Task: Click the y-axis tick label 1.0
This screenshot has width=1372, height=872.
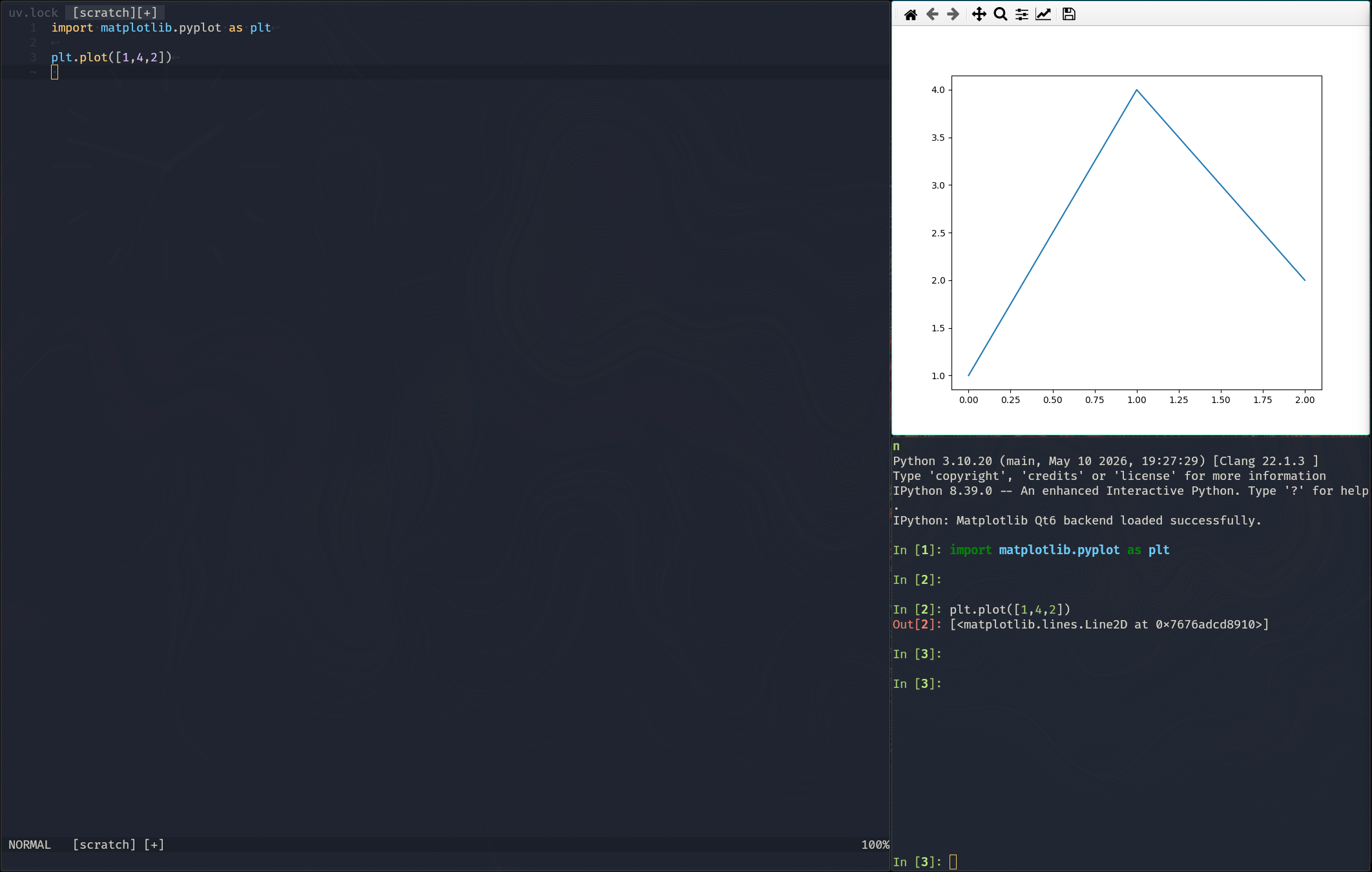Action: tap(938, 376)
